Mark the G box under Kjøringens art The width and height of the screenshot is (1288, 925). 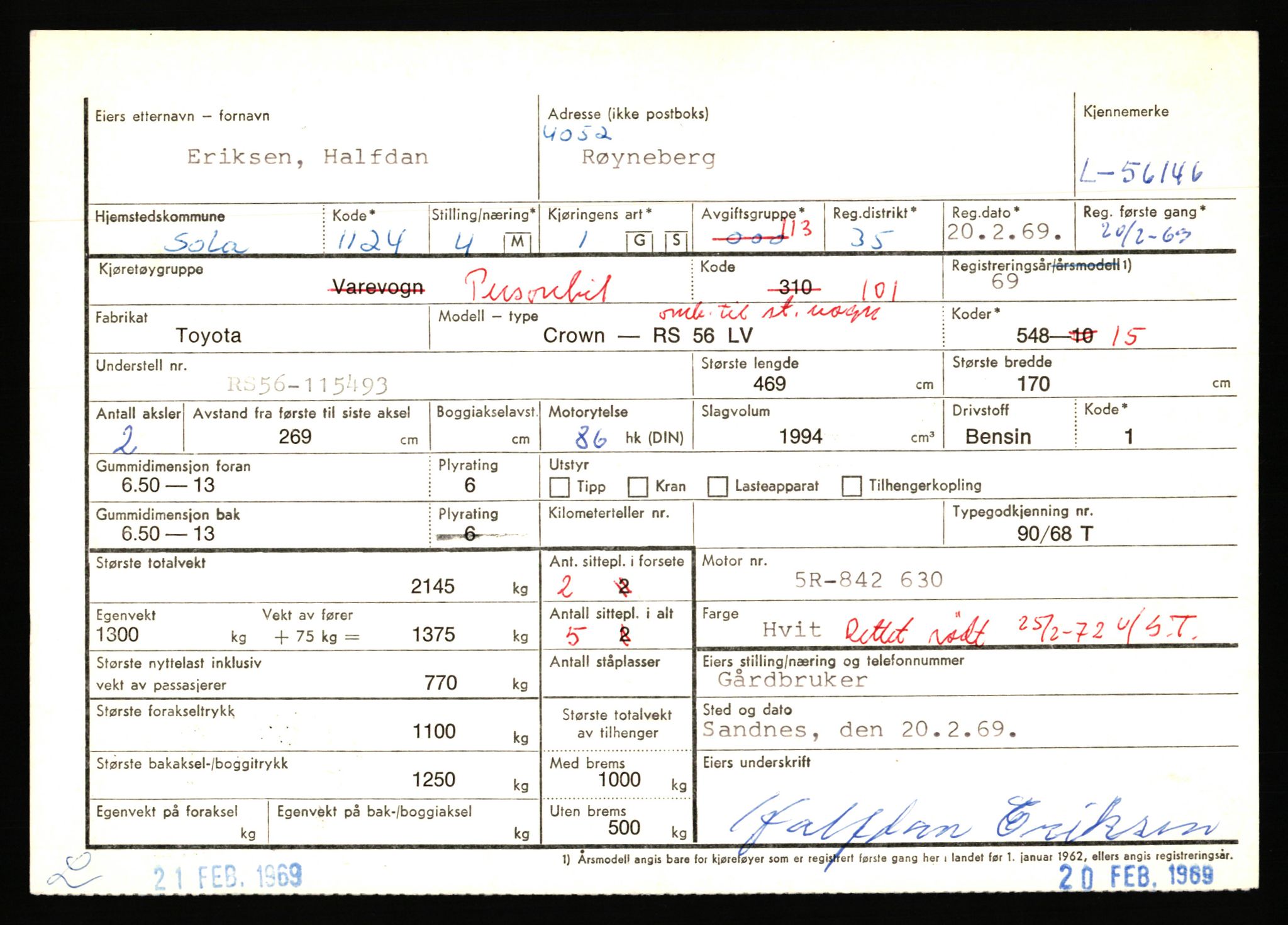click(x=639, y=241)
